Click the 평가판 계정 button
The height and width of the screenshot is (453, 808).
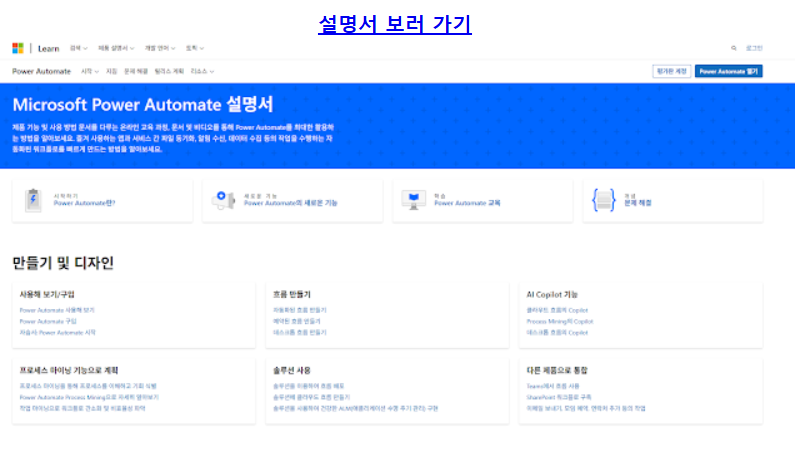(x=671, y=71)
